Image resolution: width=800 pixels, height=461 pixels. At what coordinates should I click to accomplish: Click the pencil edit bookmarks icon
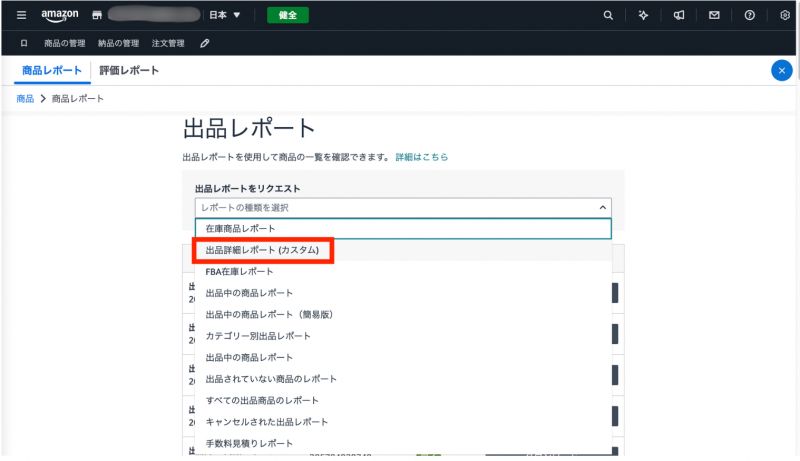tap(205, 43)
